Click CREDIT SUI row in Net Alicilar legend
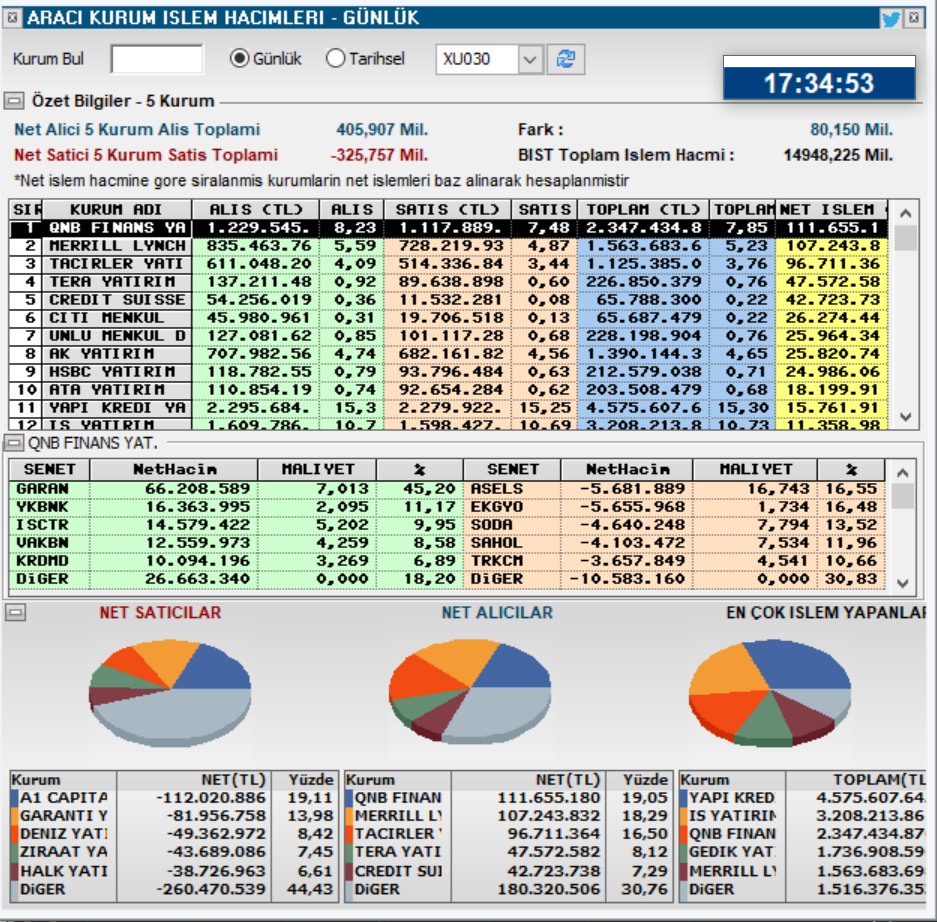 [x=509, y=871]
